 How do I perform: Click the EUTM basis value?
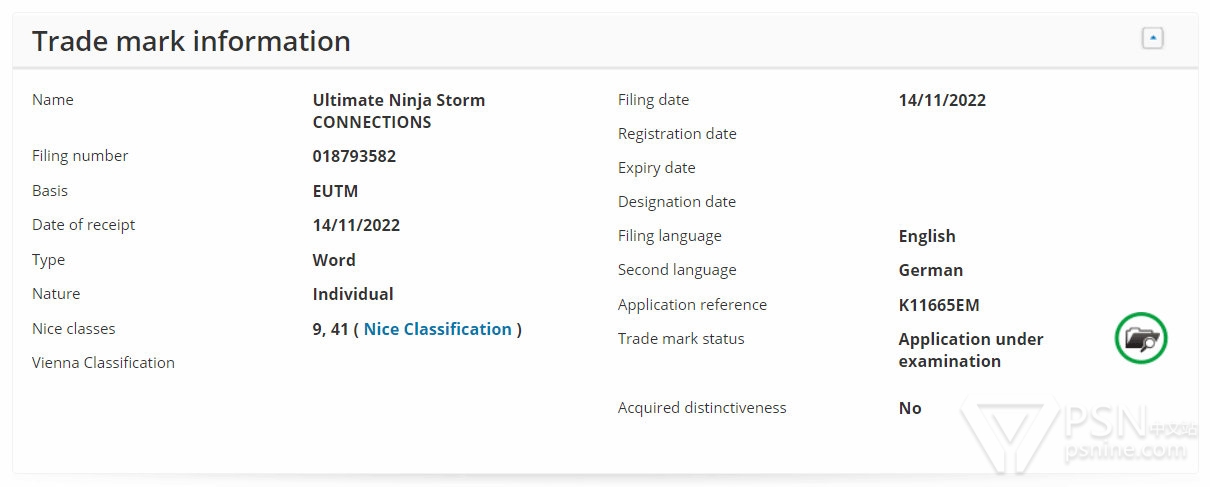(335, 191)
